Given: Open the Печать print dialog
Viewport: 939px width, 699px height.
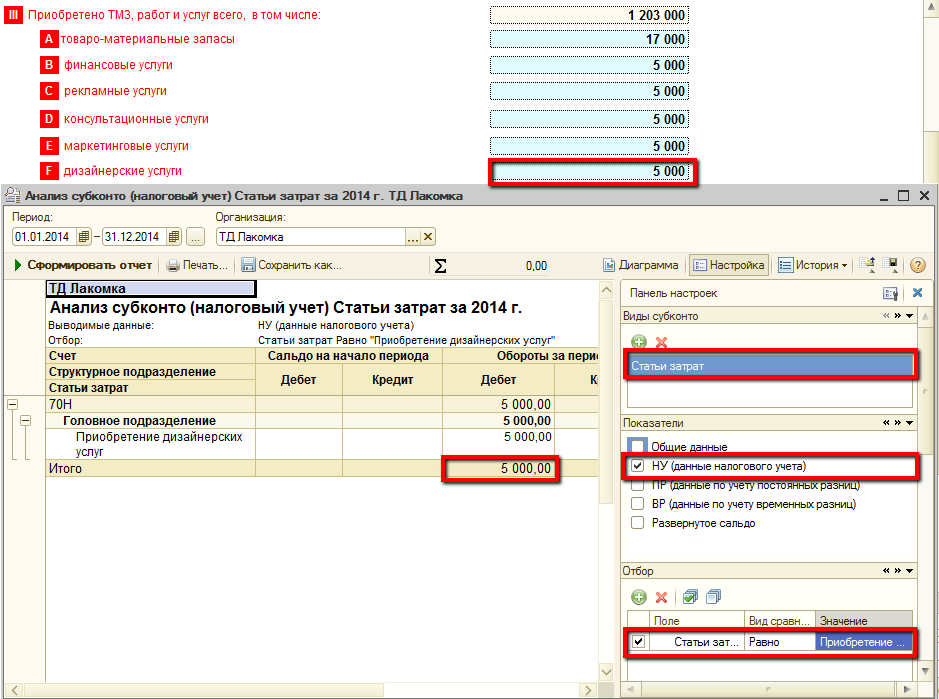Looking at the screenshot, I should tap(197, 265).
